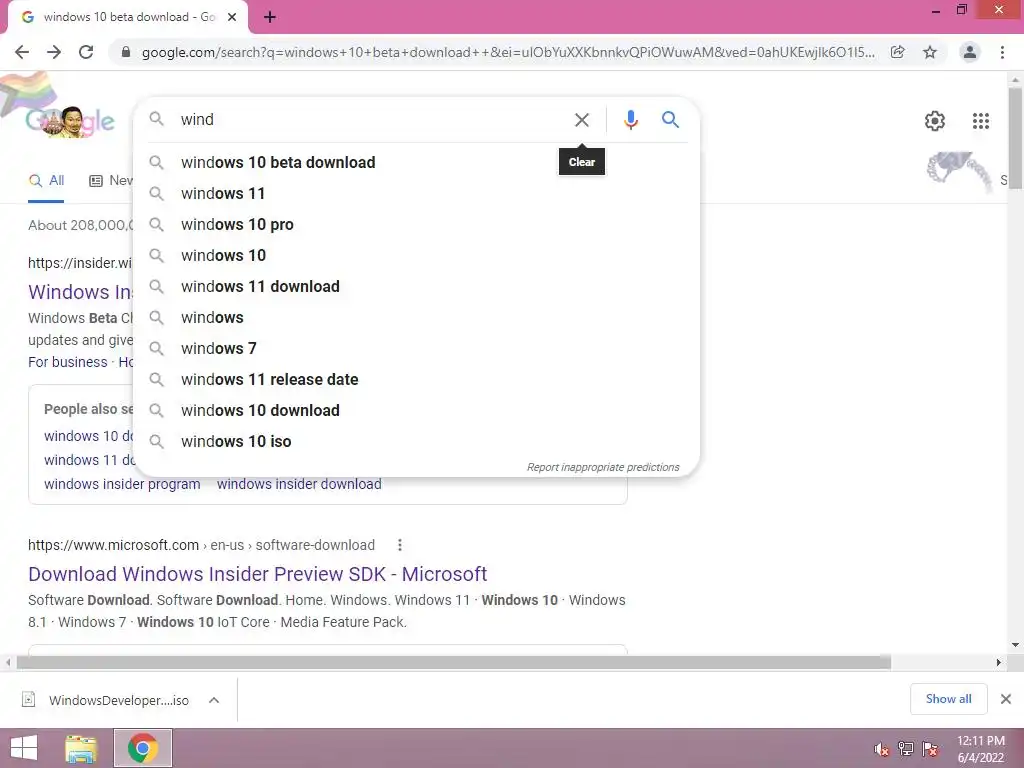
Task: Click the horizontal page scrollbar thumb
Action: tap(453, 662)
